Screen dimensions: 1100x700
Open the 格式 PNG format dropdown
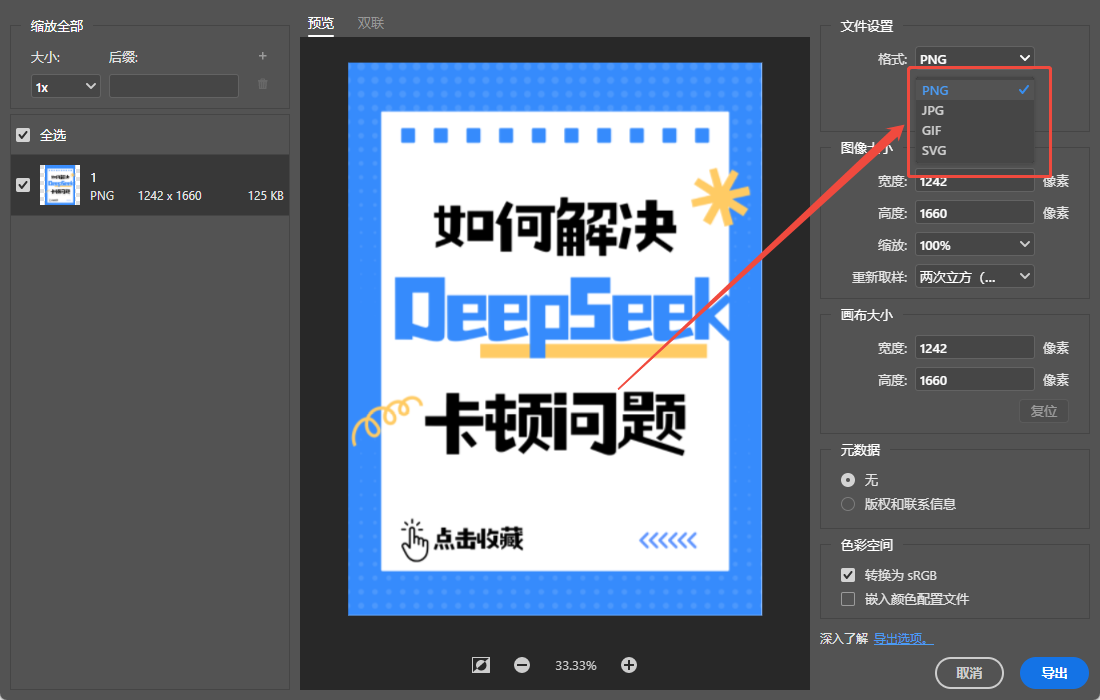974,58
